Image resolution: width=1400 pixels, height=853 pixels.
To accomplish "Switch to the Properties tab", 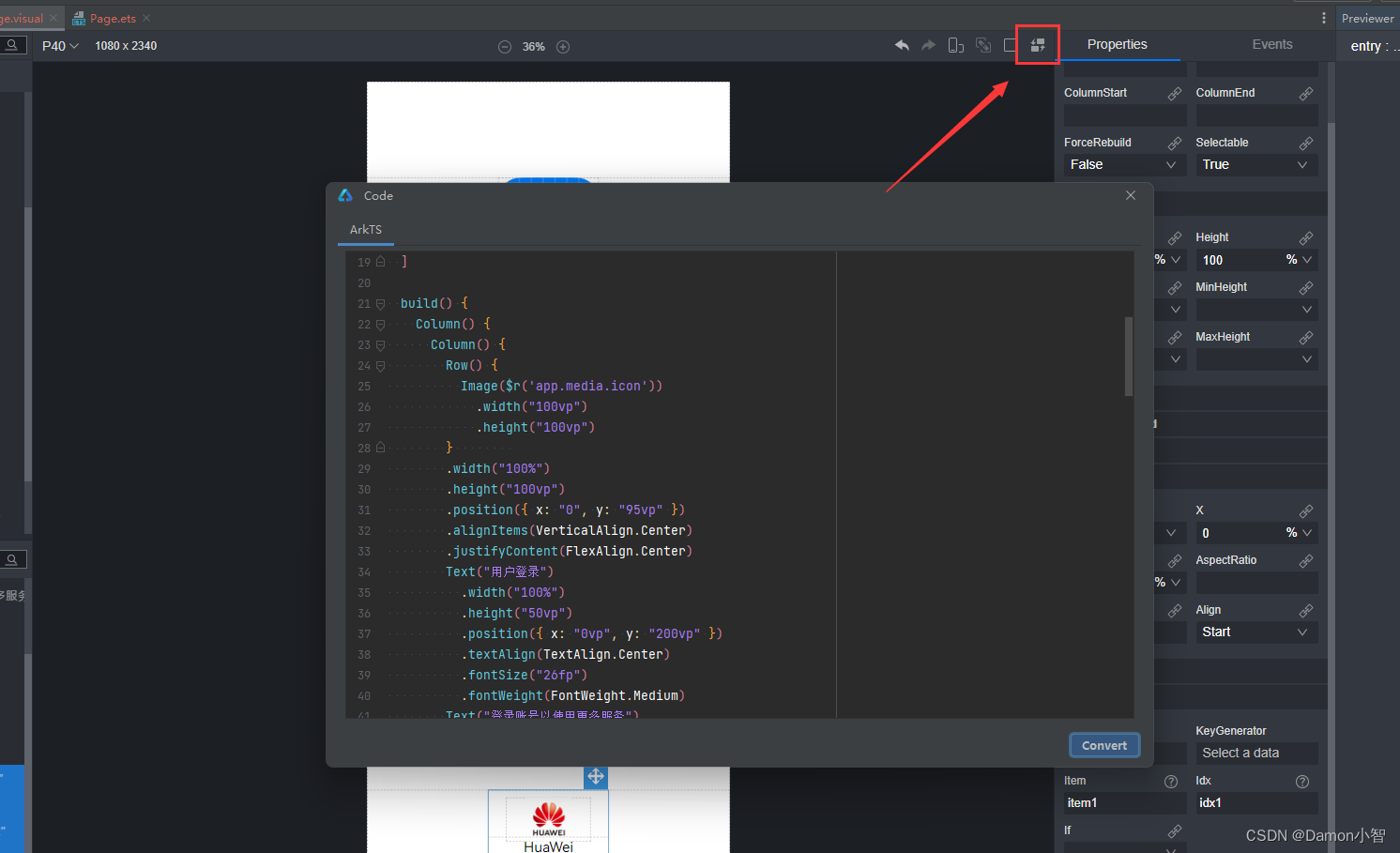I will point(1117,44).
